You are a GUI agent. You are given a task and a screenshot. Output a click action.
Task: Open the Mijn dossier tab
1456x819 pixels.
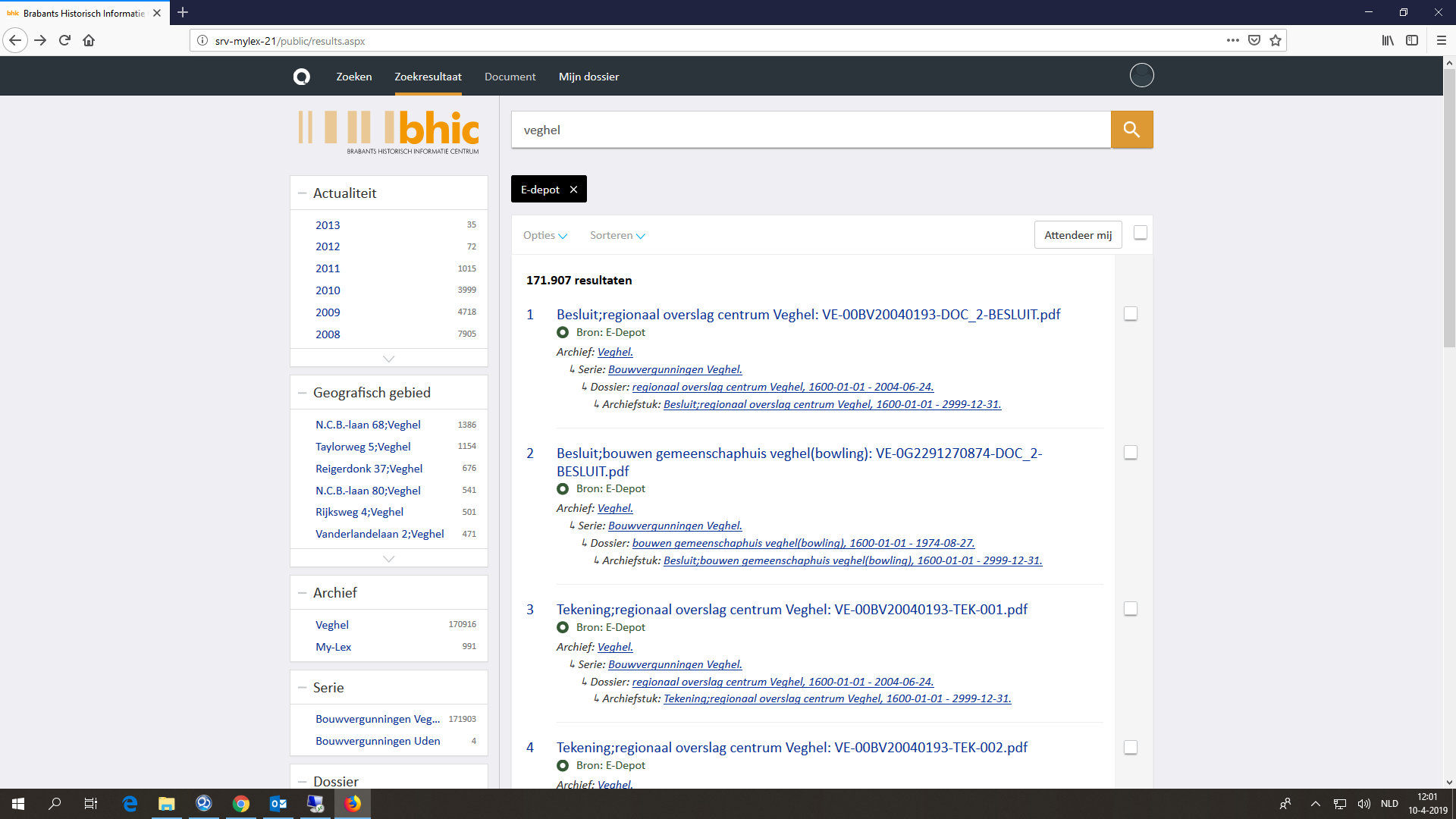588,77
